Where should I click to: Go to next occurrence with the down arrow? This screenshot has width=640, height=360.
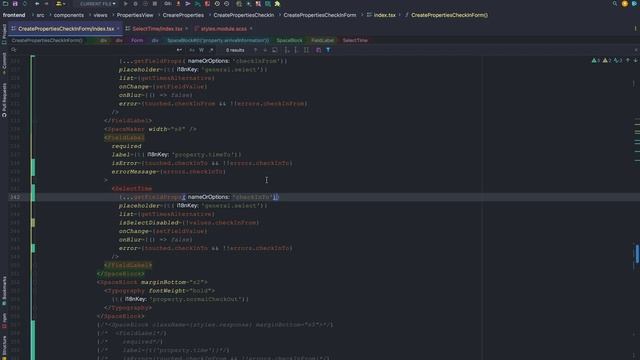[x=265, y=50]
